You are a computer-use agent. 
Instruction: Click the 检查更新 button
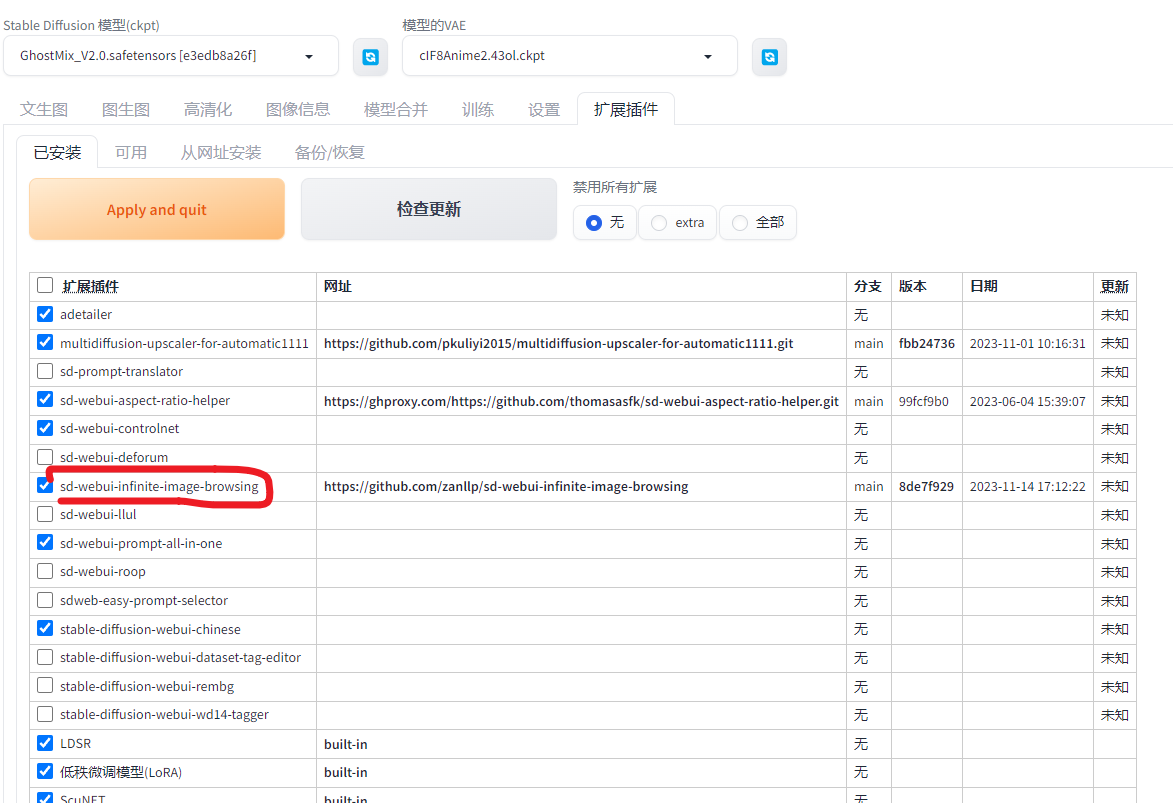(429, 210)
